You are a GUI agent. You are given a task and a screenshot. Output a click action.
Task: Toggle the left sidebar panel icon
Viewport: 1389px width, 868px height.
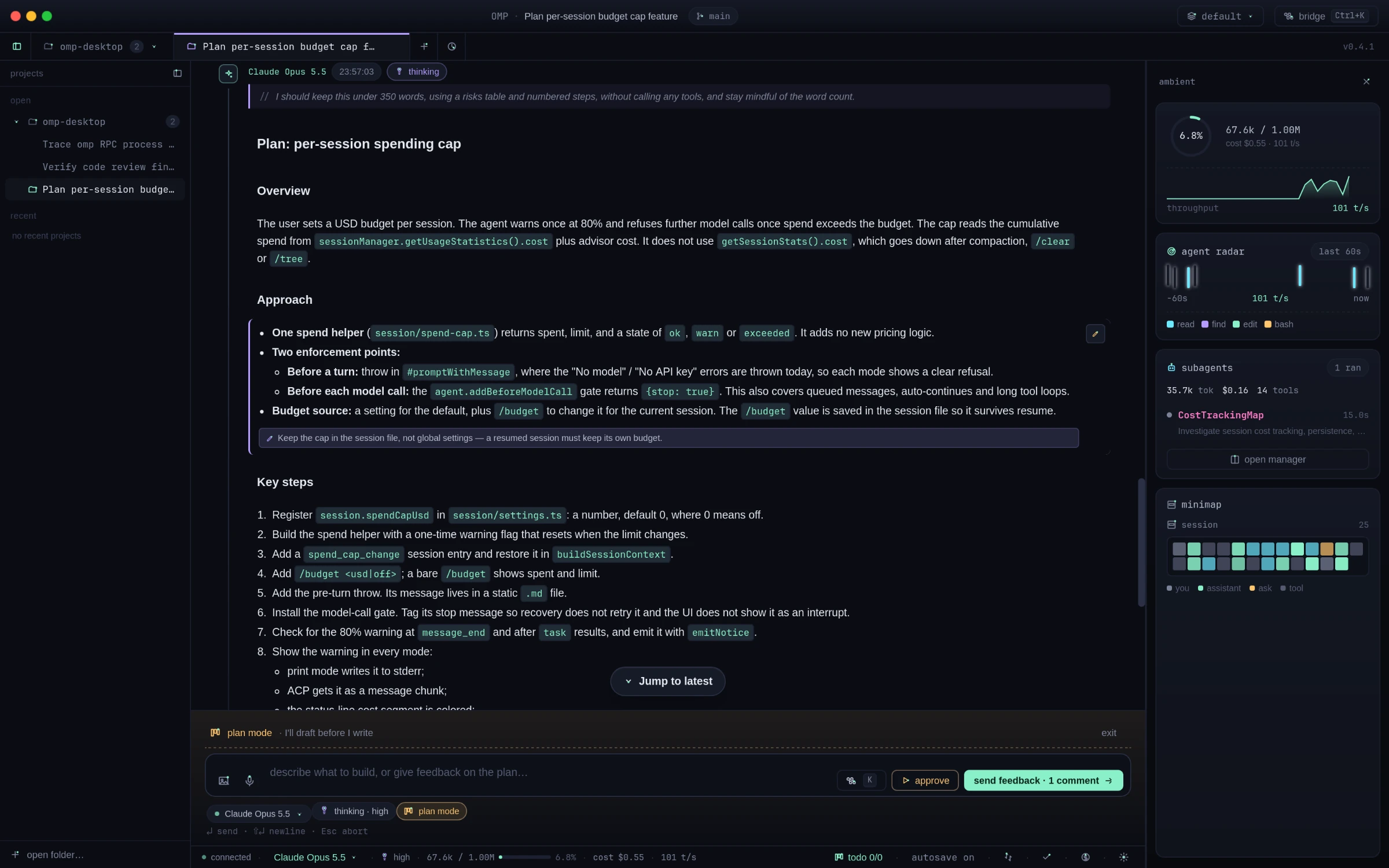[17, 46]
